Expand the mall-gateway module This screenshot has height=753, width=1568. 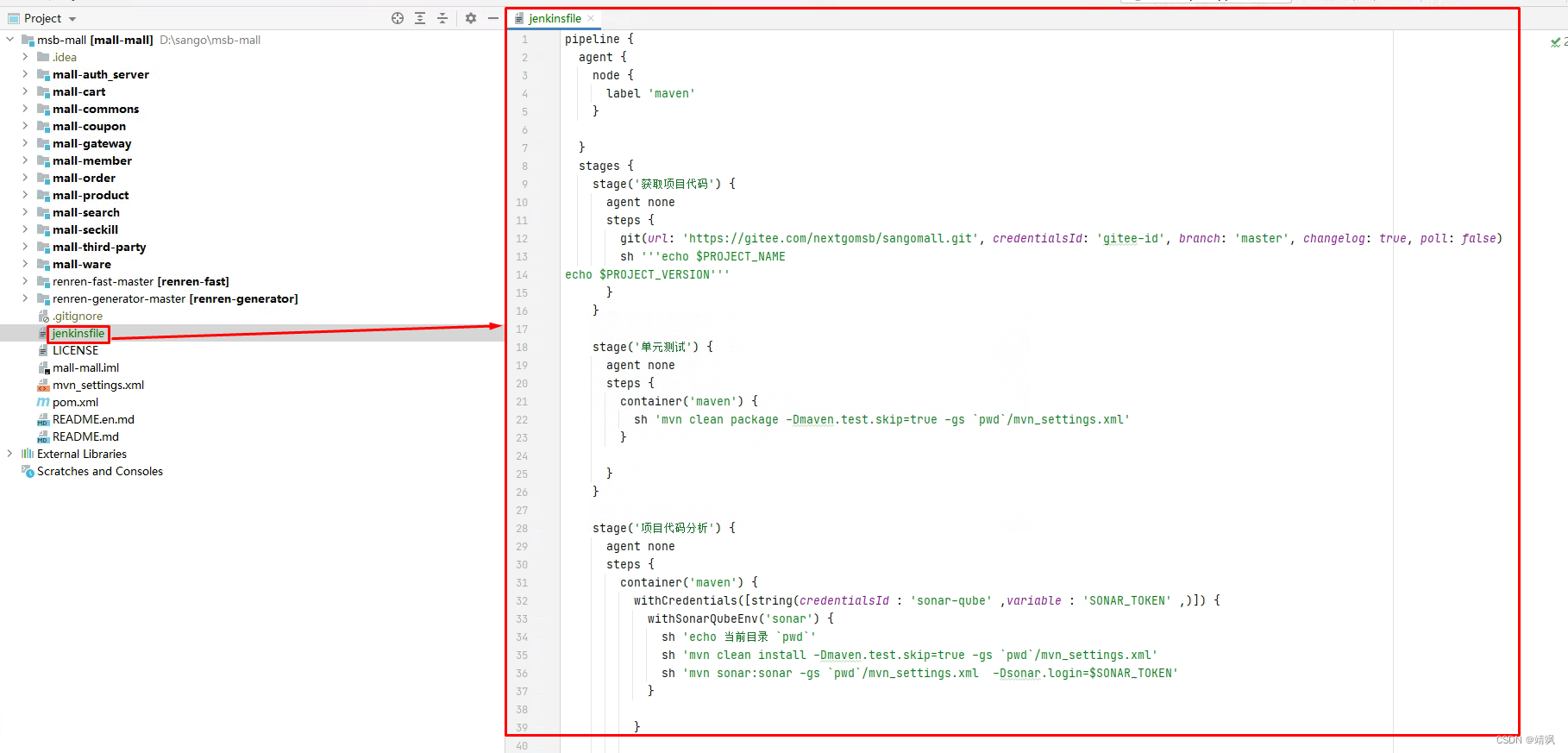[25, 143]
